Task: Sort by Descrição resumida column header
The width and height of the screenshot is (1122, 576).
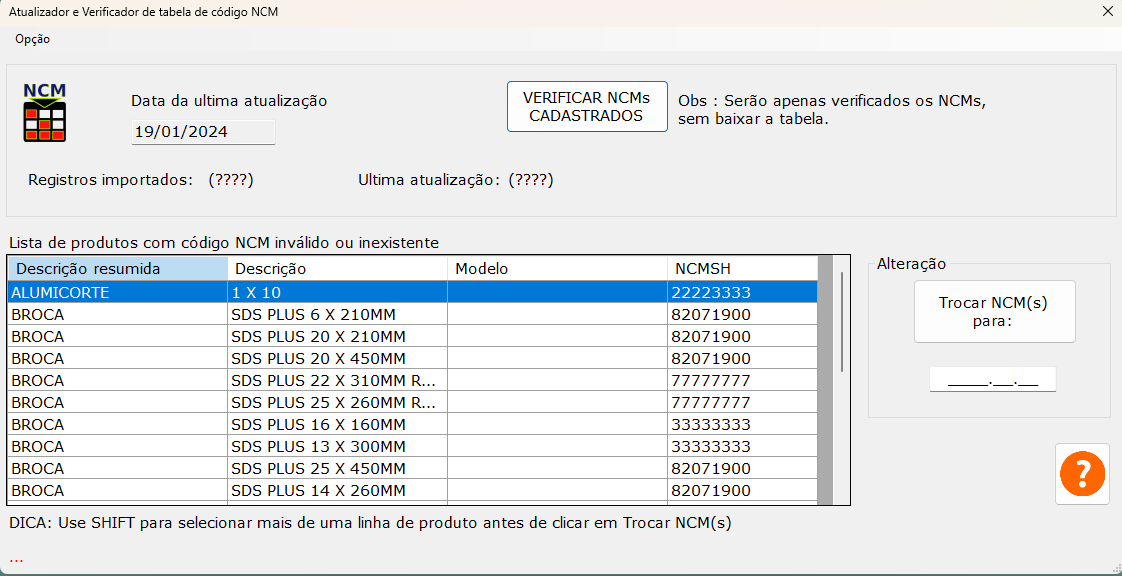Action: click(x=118, y=268)
